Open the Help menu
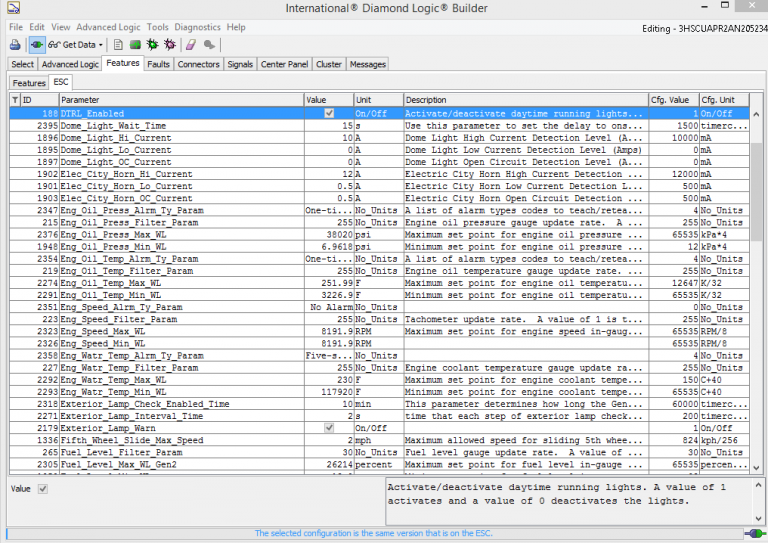The image size is (768, 543). point(236,27)
